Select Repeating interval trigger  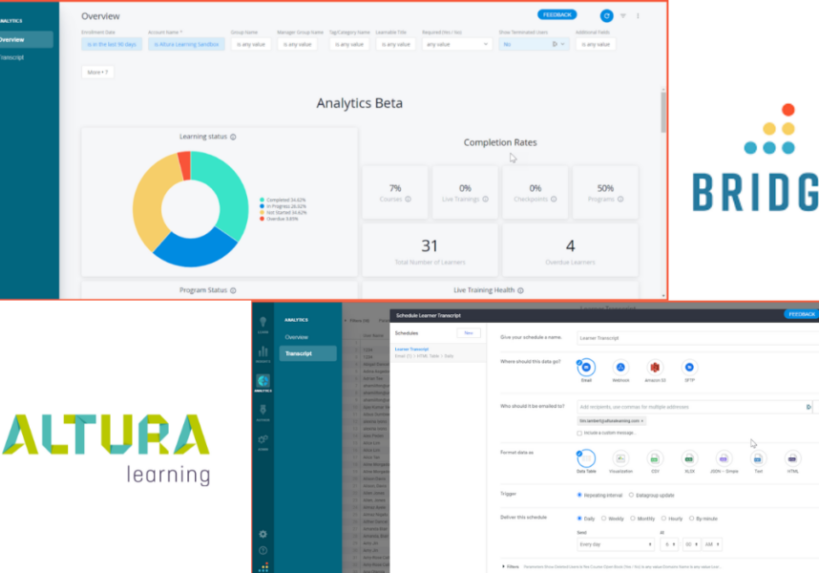pyautogui.click(x=579, y=495)
